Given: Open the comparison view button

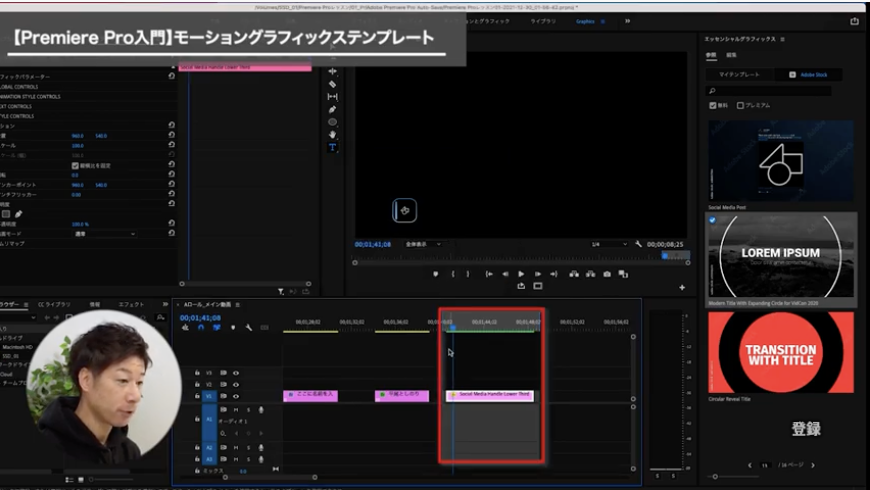Looking at the screenshot, I should tap(623, 274).
